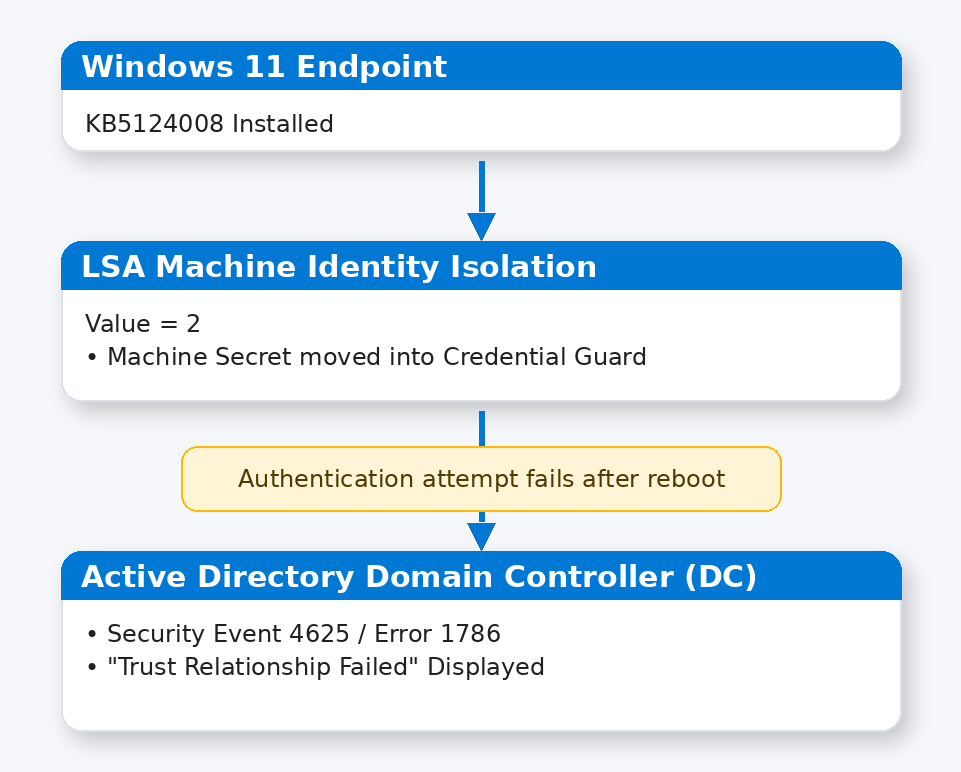Click the Authentication attempt fails after reboot label

pyautogui.click(x=481, y=479)
